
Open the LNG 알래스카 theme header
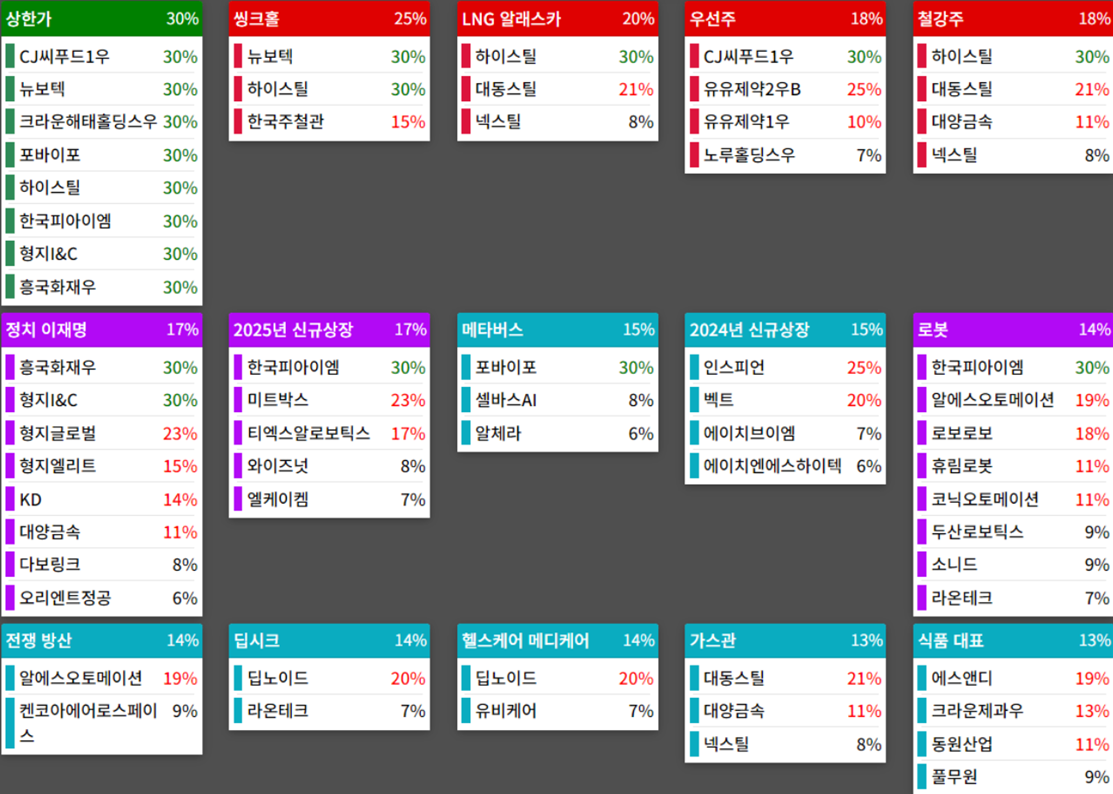click(557, 19)
